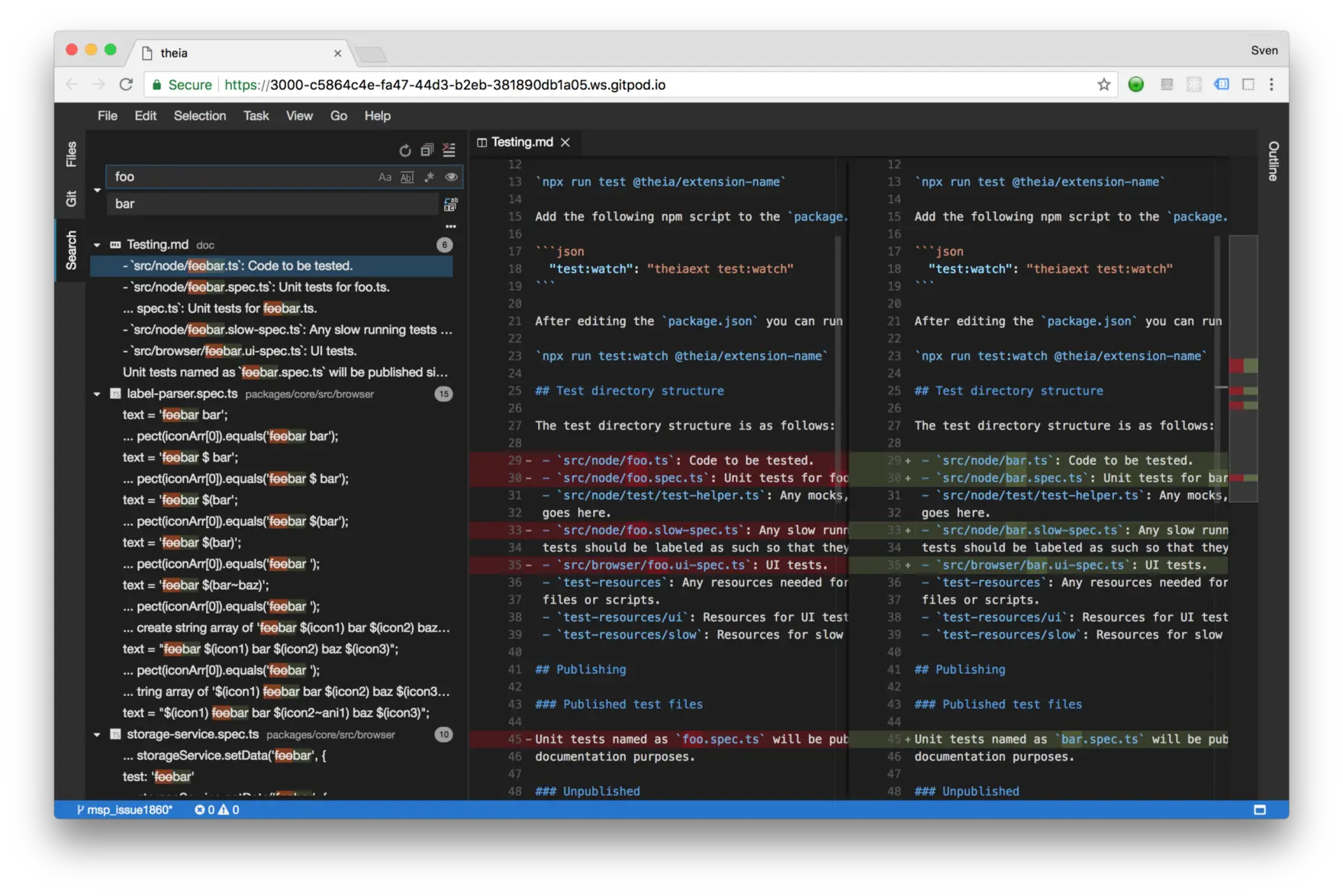The width and height of the screenshot is (1343, 896).
Task: Toggle Match Case (Aa) option
Action: click(385, 177)
